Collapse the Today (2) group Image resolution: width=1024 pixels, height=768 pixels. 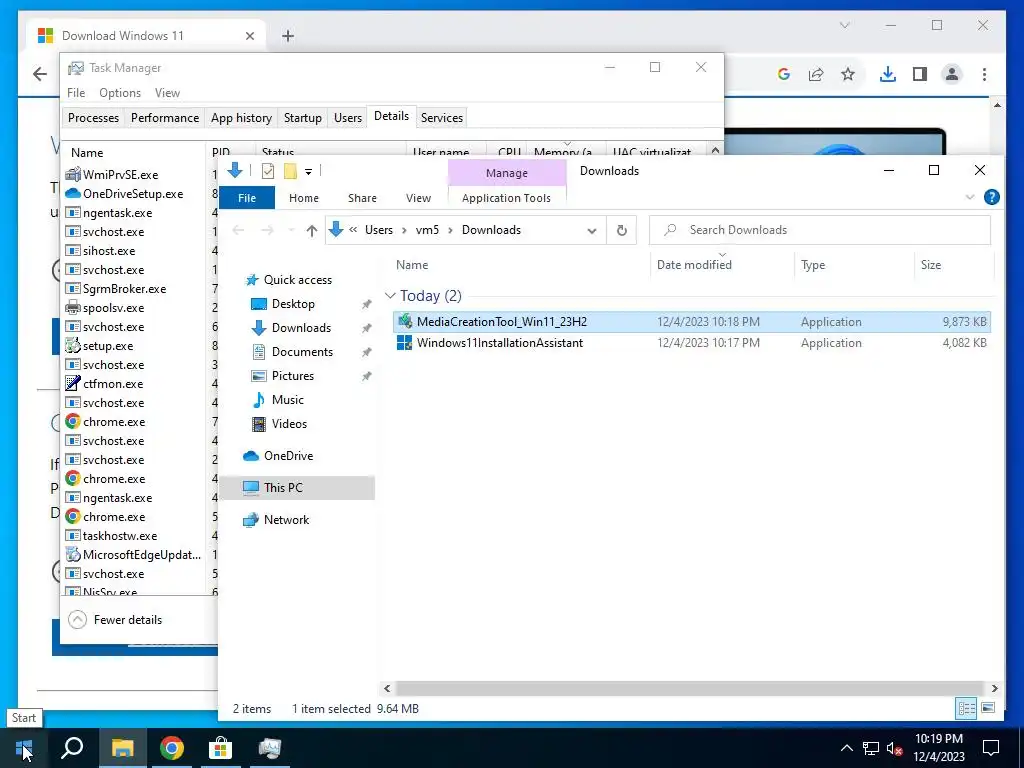(390, 296)
